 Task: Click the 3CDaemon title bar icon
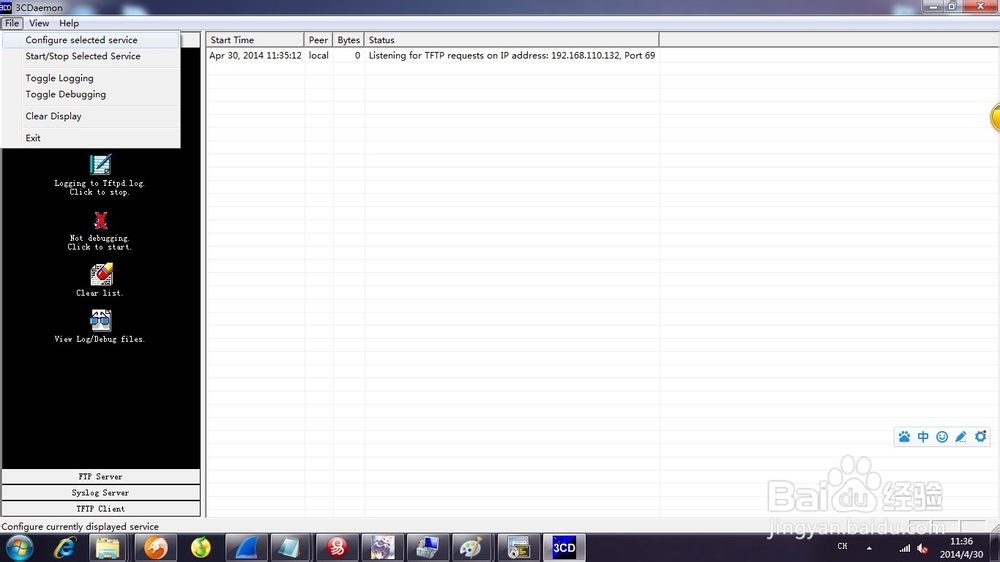[x=6, y=7]
